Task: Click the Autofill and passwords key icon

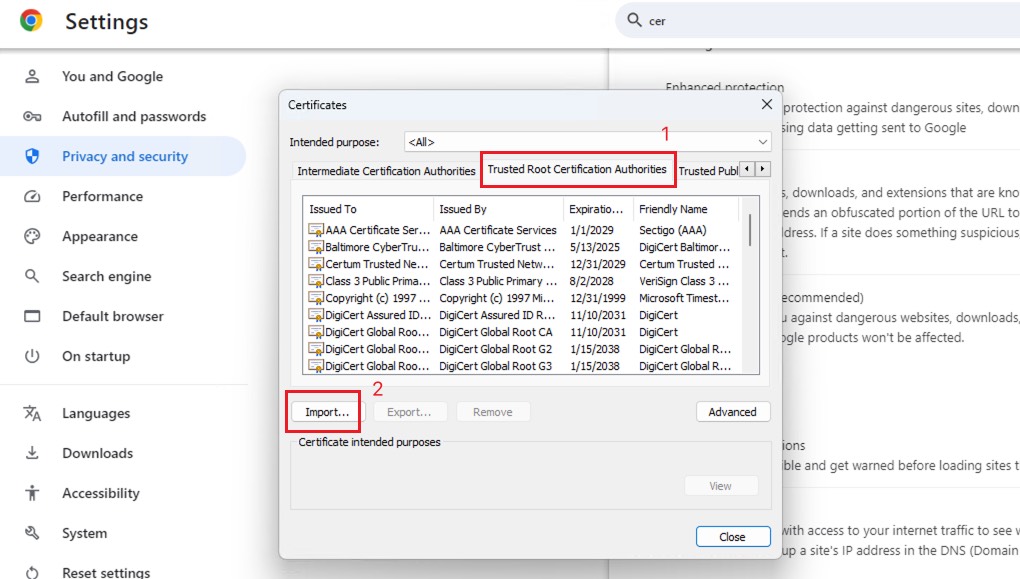Action: point(32,117)
